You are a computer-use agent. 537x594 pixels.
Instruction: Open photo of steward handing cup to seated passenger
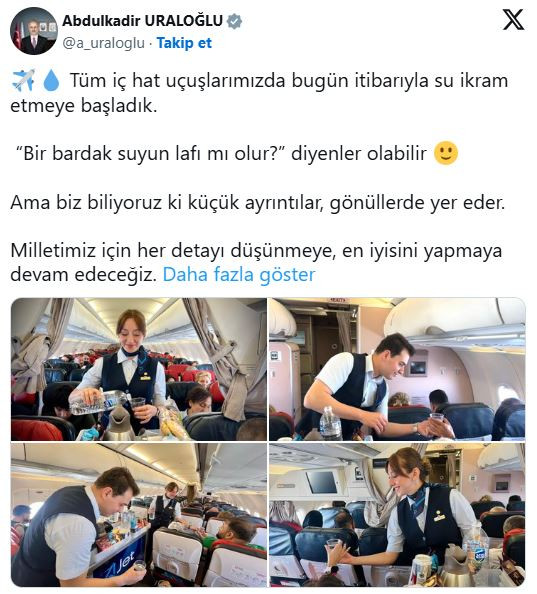click(397, 369)
